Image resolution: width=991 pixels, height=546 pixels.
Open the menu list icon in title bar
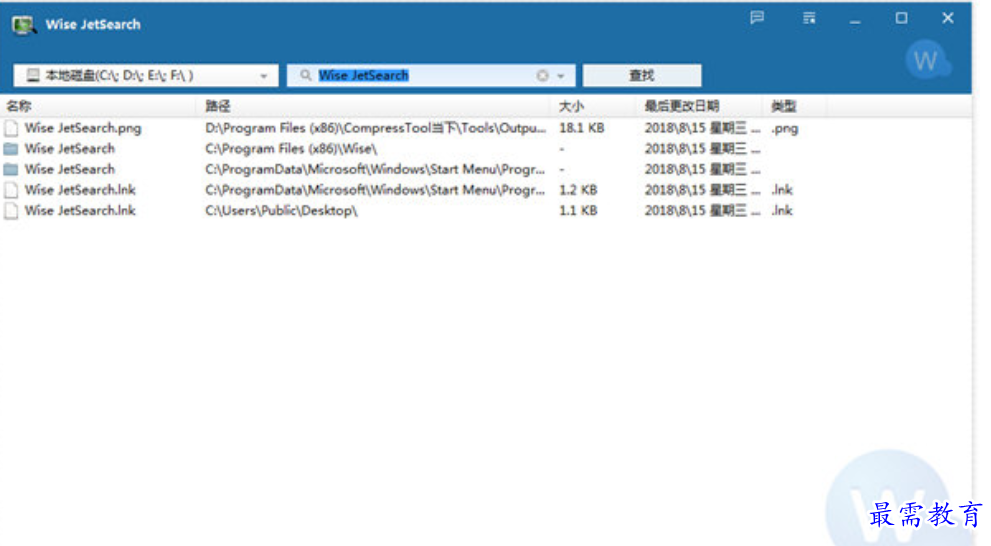(x=809, y=18)
